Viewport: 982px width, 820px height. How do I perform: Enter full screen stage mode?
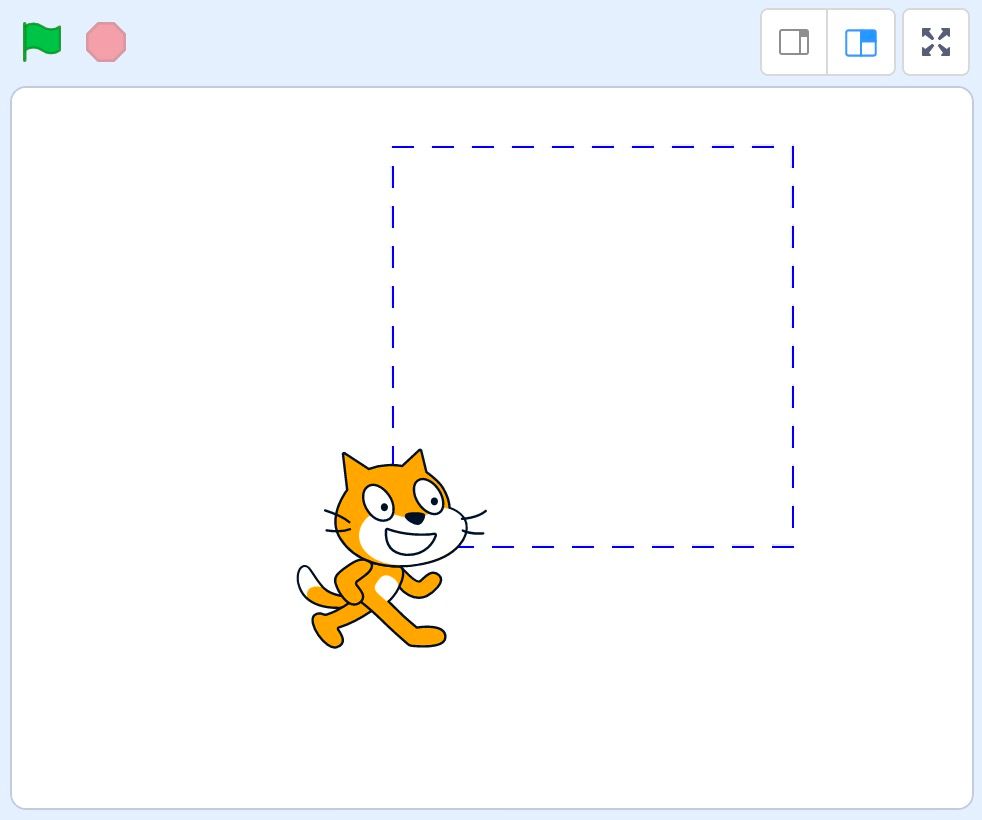[x=936, y=42]
